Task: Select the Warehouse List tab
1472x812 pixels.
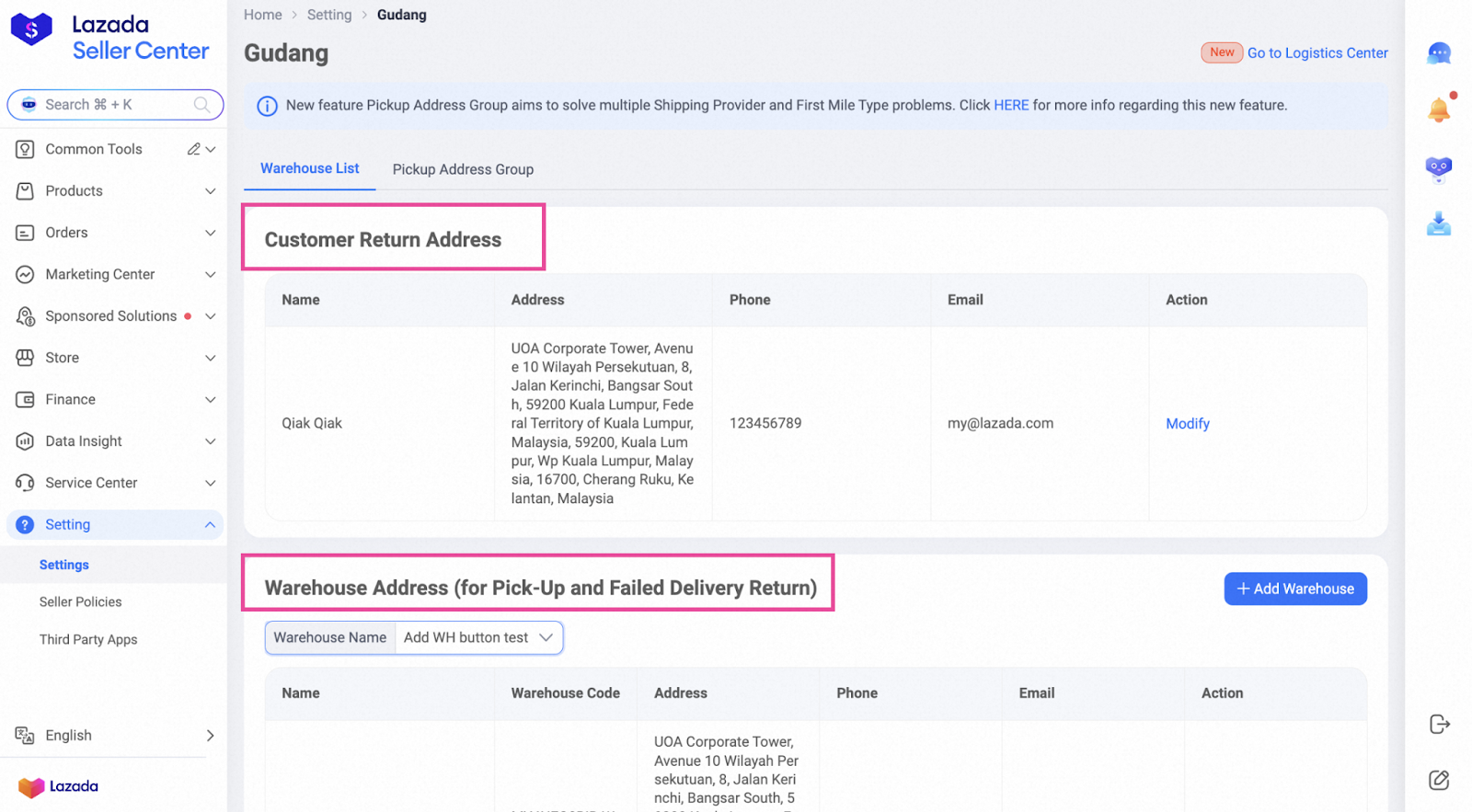Action: coord(309,168)
